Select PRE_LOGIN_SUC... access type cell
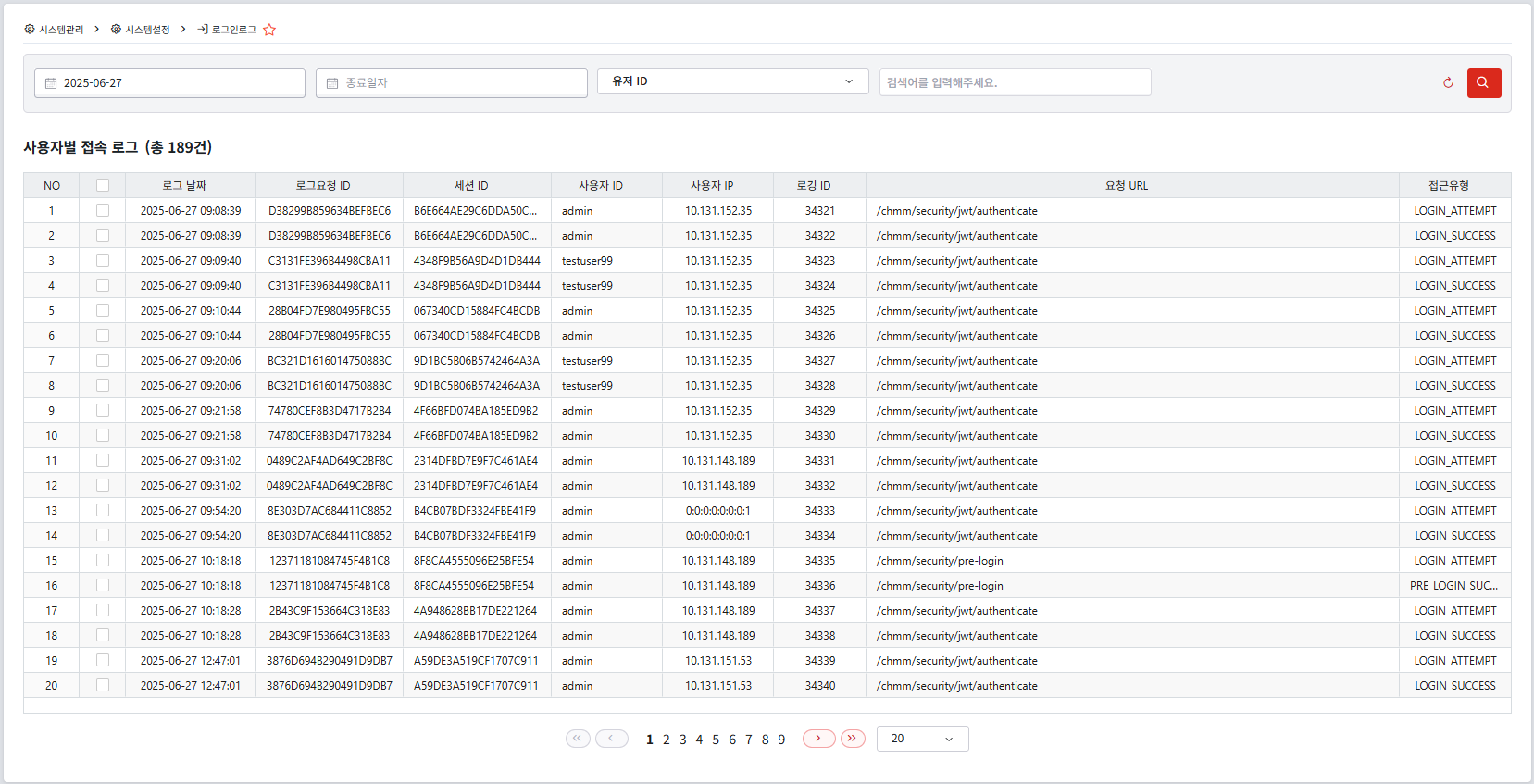Image resolution: width=1534 pixels, height=784 pixels. 1453,585
